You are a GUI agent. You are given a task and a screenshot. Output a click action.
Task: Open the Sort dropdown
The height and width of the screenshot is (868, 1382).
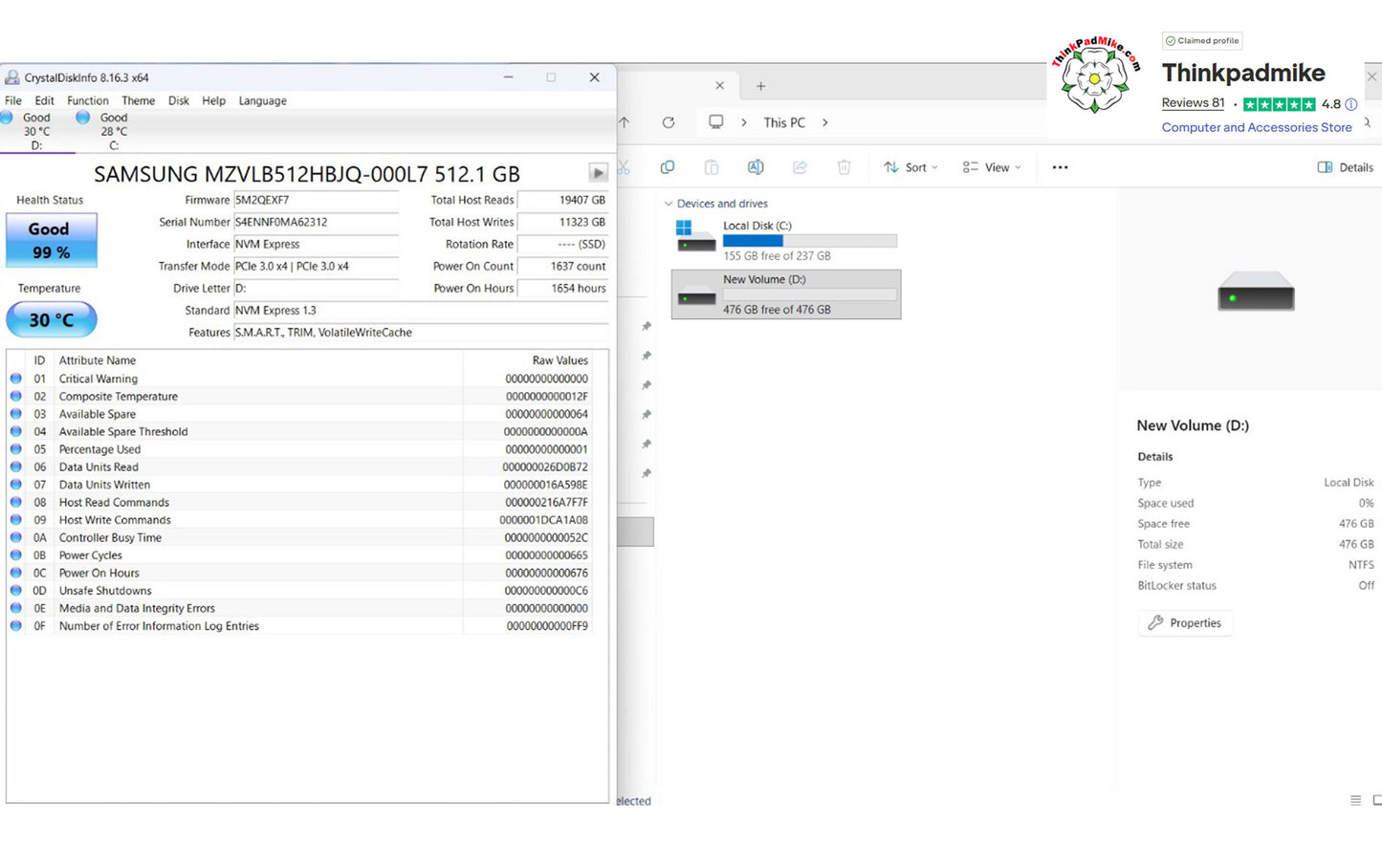coord(910,167)
